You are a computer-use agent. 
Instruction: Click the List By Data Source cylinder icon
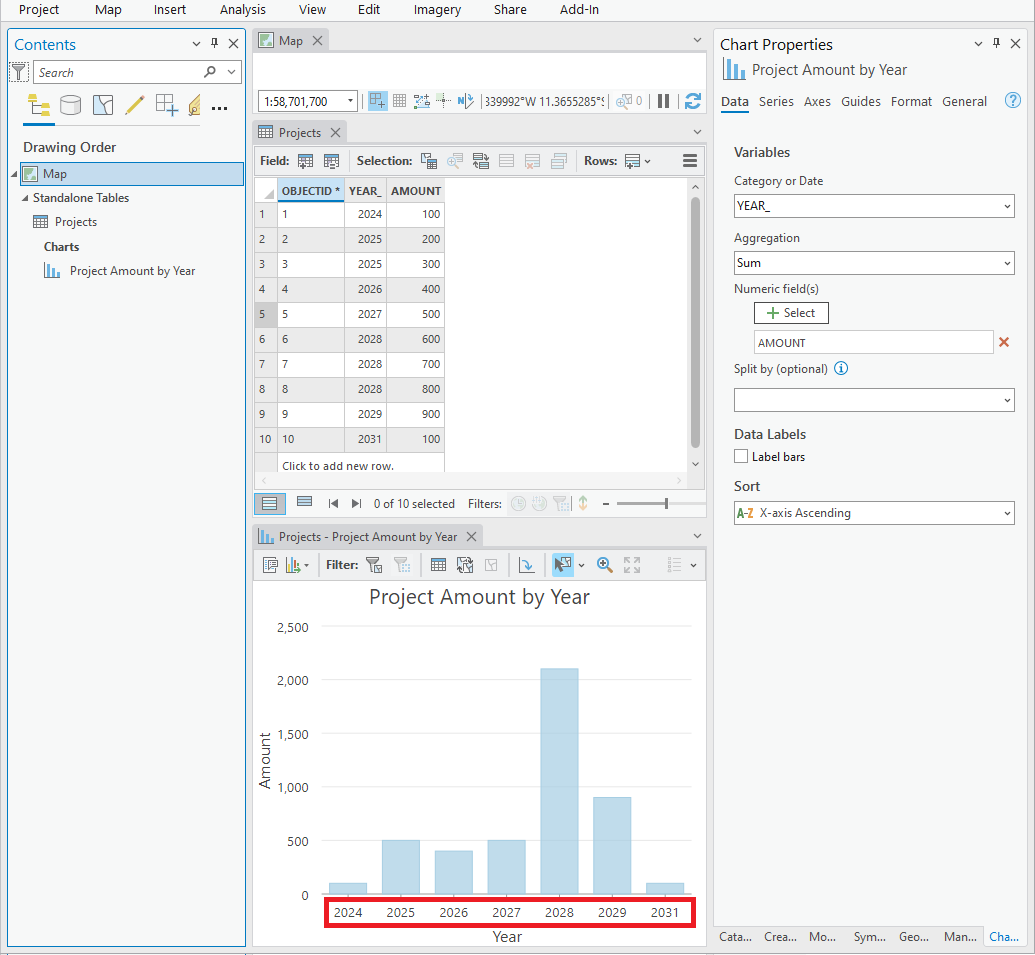tap(70, 105)
